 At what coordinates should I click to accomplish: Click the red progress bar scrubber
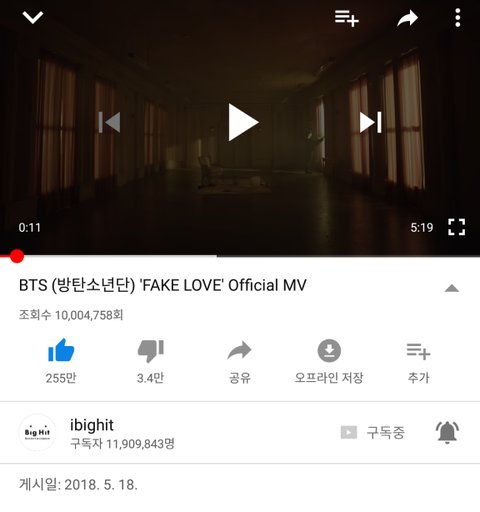click(16, 256)
